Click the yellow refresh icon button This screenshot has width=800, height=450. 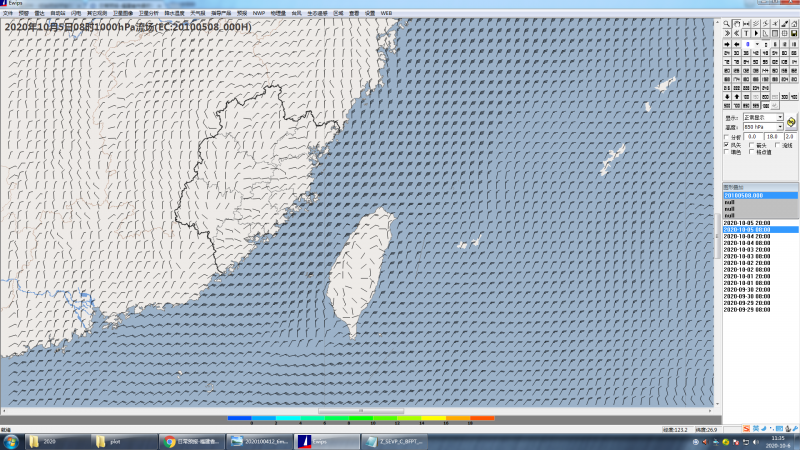(x=791, y=122)
